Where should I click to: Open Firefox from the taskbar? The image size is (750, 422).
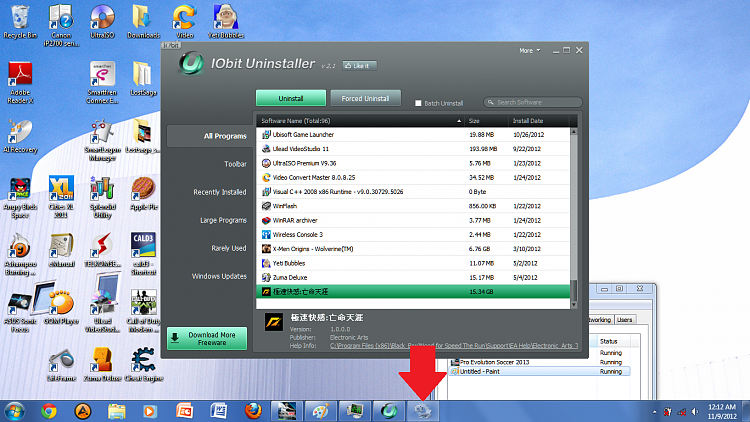click(253, 411)
